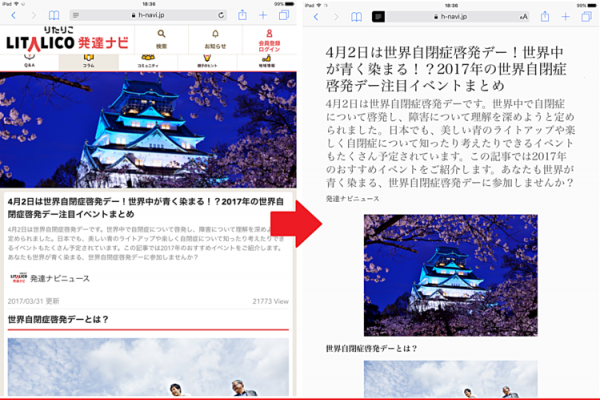Screen dimensions: 600x400
Task: Open the コミュニティ tab
Action: (148, 60)
